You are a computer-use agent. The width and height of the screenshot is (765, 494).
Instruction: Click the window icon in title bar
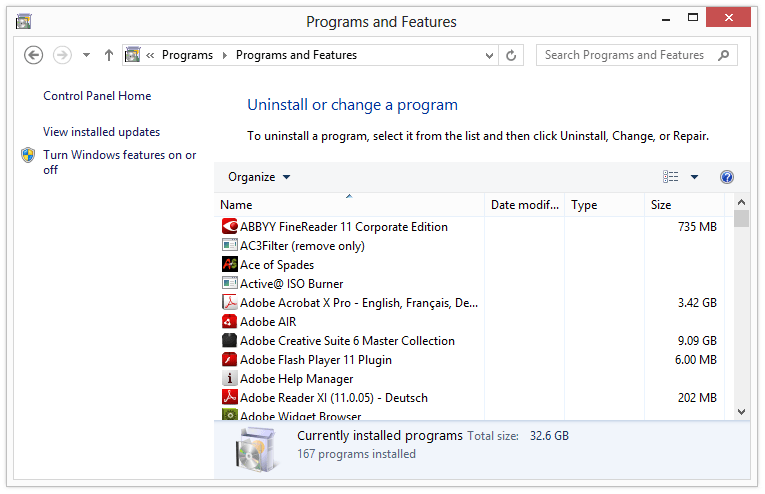23,21
